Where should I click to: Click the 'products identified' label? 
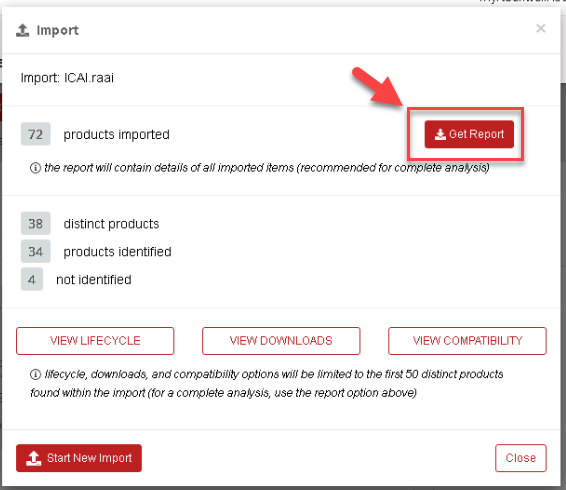[117, 252]
